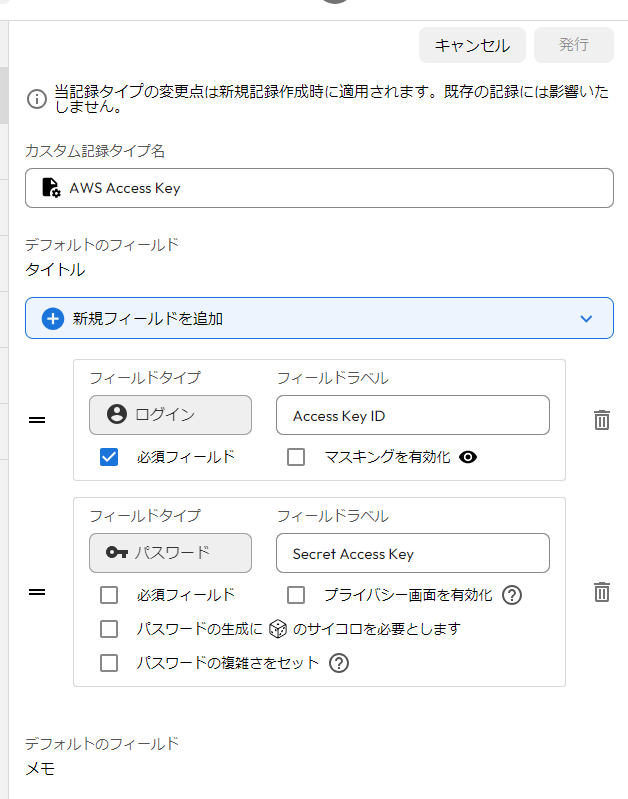Click the info icon near the notice
The width and height of the screenshot is (628, 799).
coord(36,98)
